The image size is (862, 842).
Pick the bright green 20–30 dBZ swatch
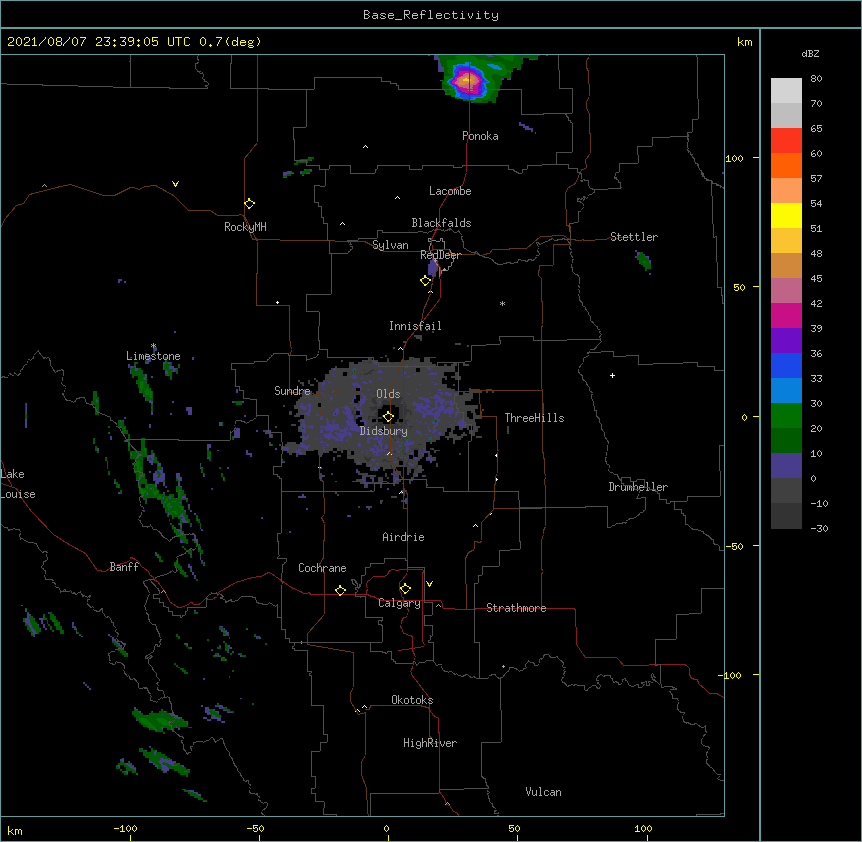[x=786, y=416]
